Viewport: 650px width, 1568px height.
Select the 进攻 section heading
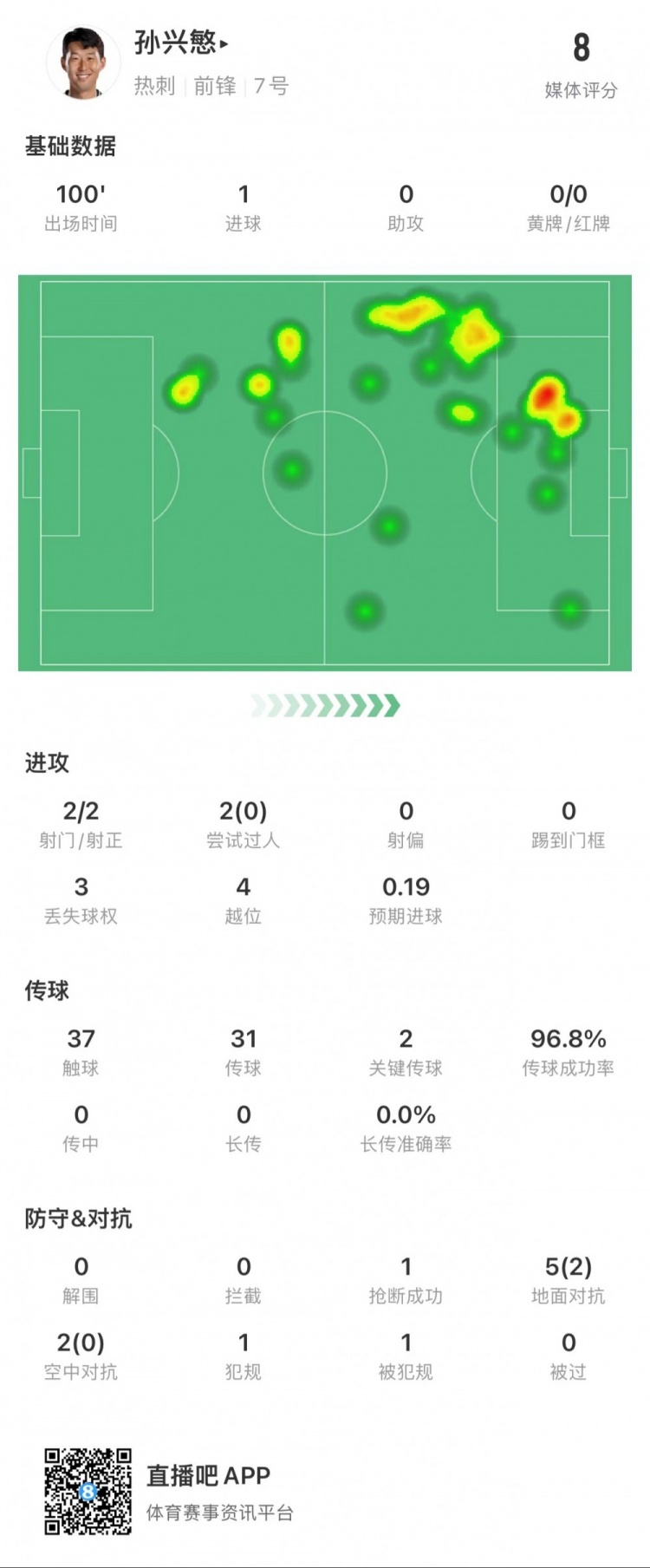47,762
